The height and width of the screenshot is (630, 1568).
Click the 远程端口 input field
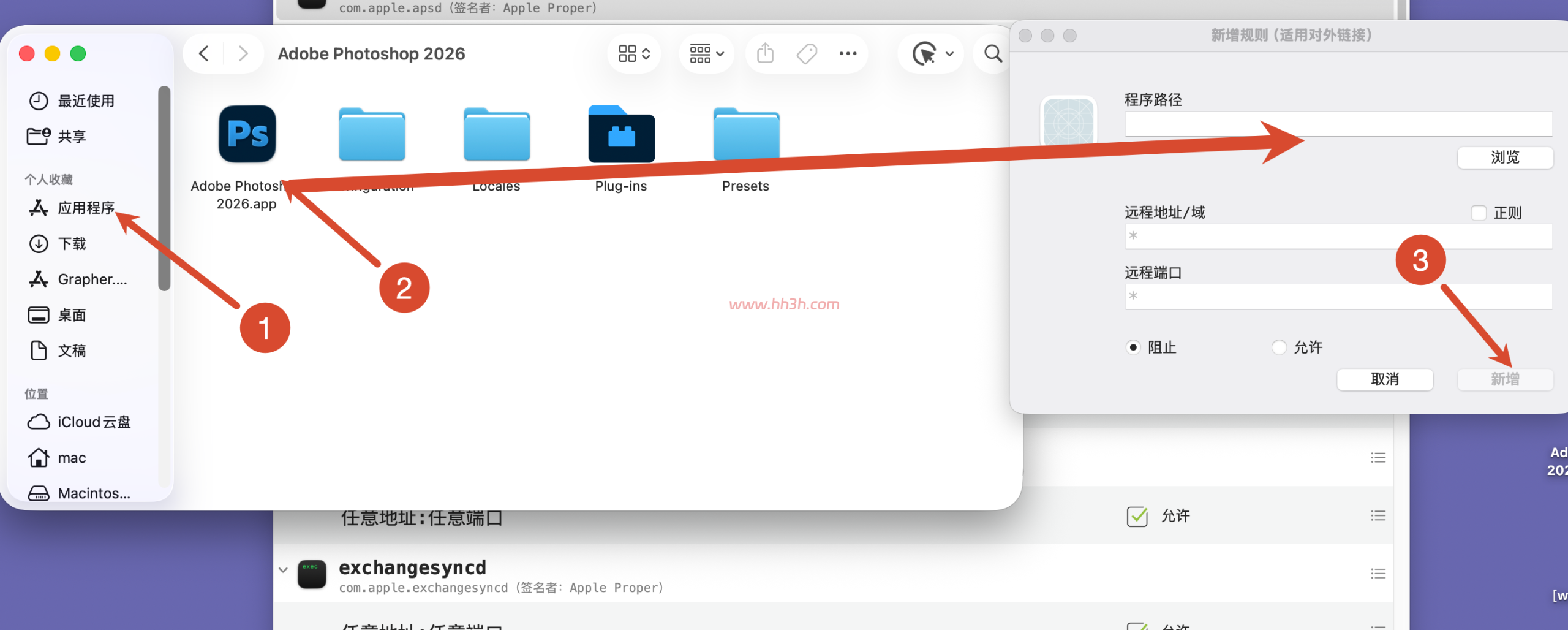pyautogui.click(x=1338, y=297)
